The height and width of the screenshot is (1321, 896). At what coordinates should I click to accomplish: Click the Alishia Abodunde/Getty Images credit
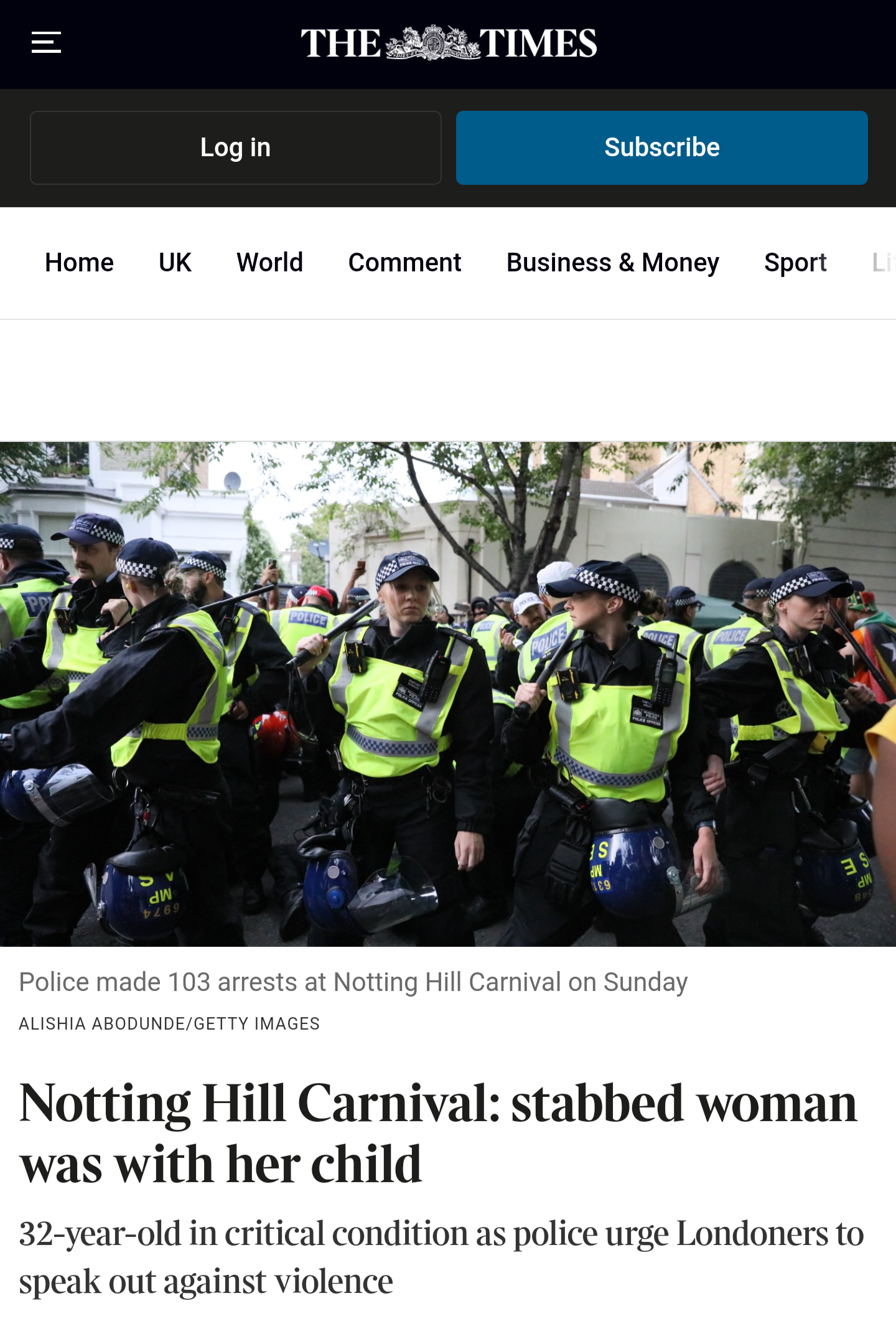[x=169, y=1023]
